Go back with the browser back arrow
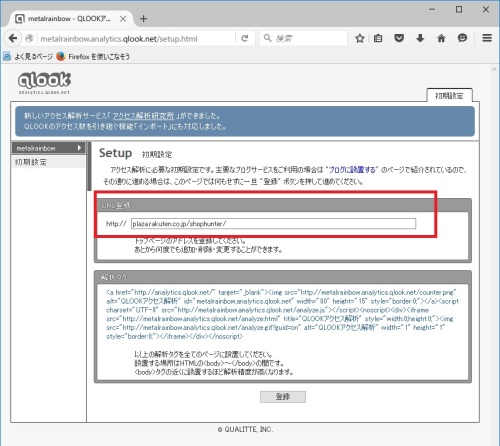 click(x=13, y=38)
